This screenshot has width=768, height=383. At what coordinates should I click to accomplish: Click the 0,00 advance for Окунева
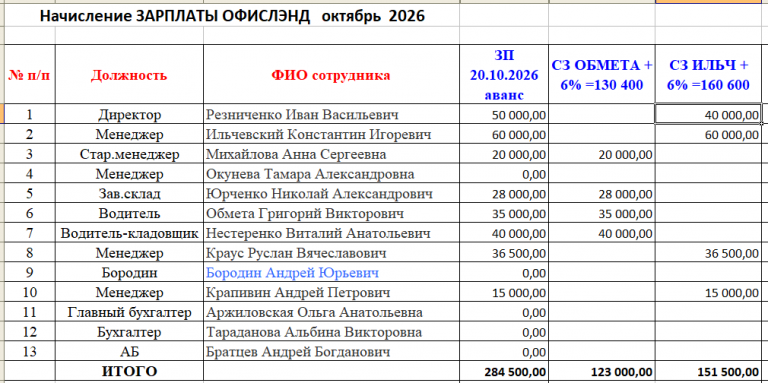point(504,174)
